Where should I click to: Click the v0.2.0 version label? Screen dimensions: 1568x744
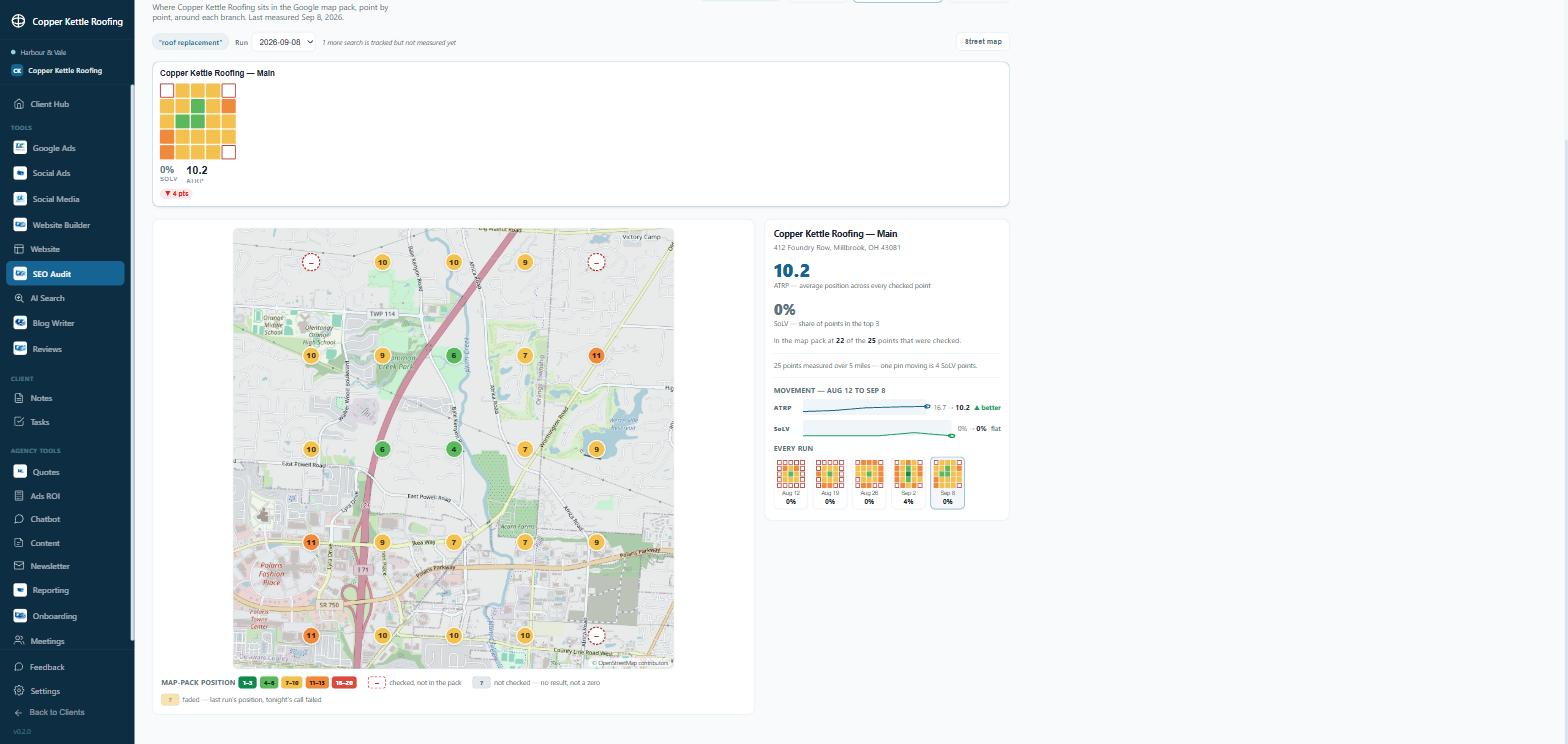tap(22, 732)
